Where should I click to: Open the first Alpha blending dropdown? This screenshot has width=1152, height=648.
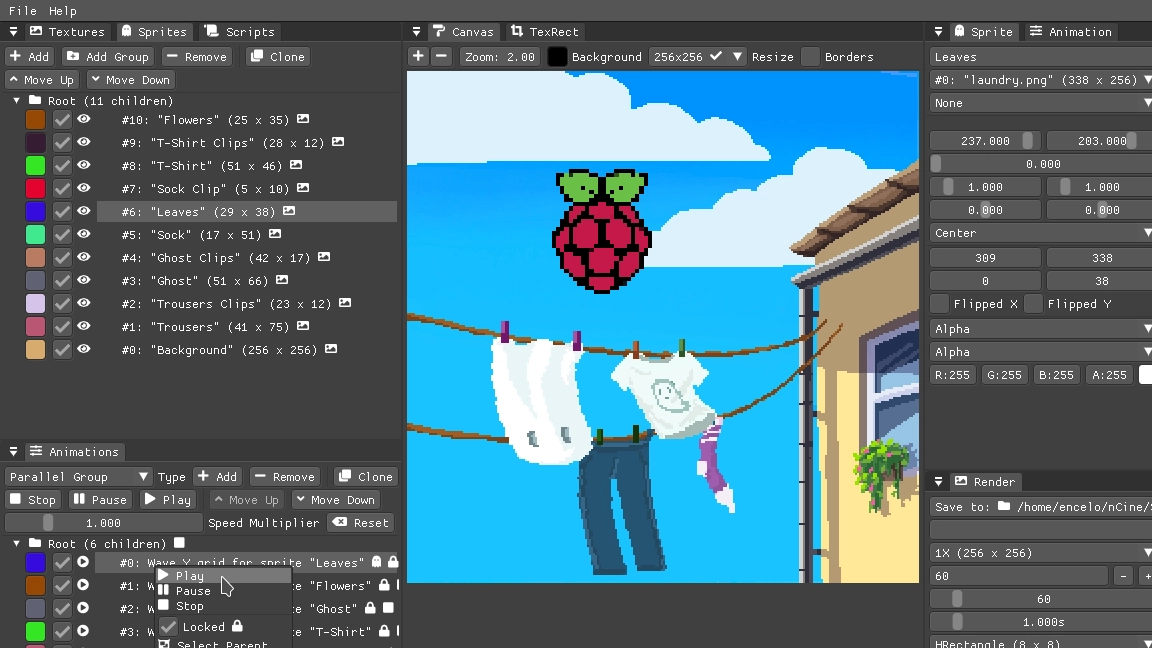click(x=1041, y=329)
